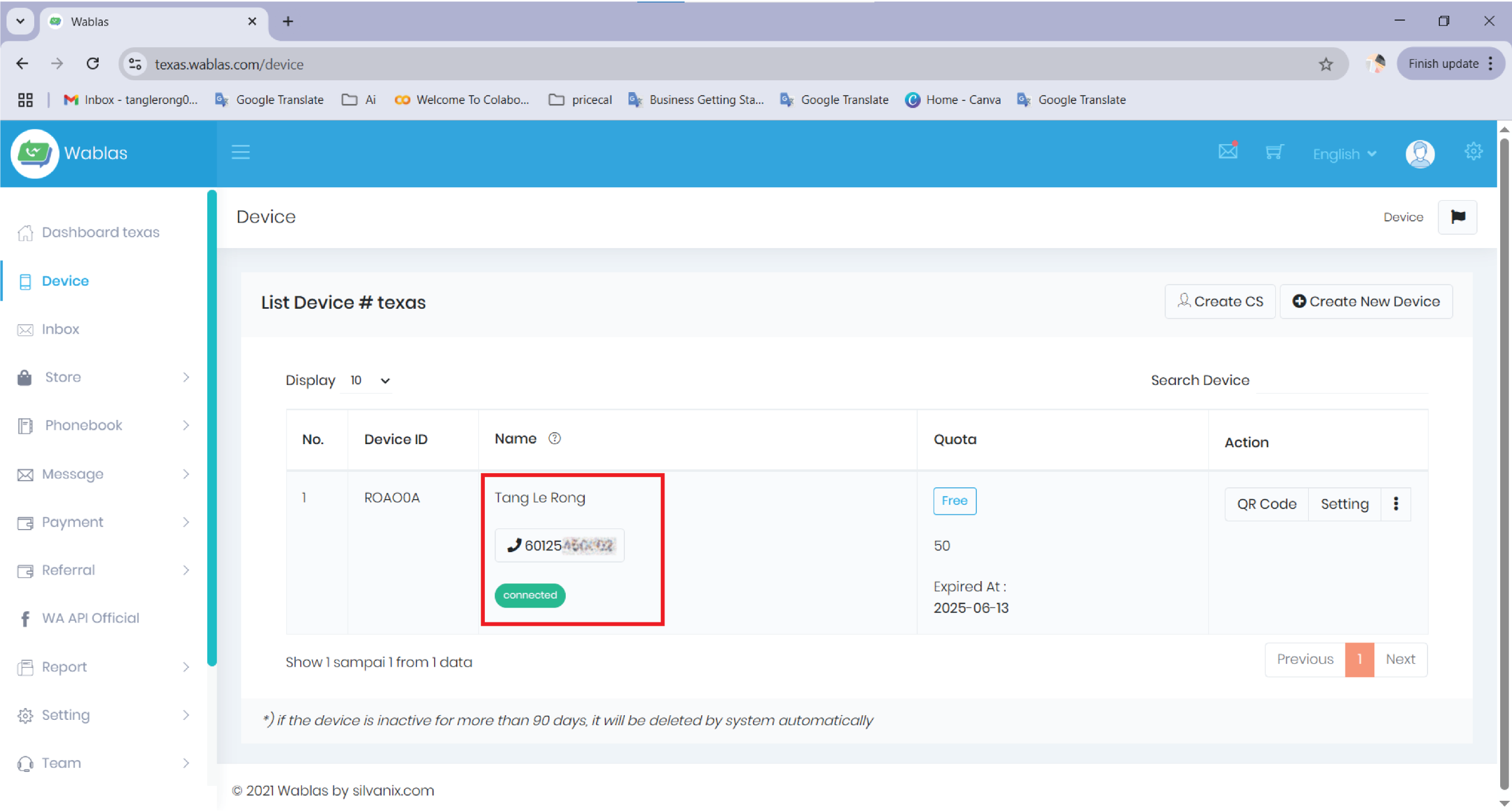Screen dimensions: 1512x812
Task: Click the Previous pagination button
Action: click(1305, 659)
